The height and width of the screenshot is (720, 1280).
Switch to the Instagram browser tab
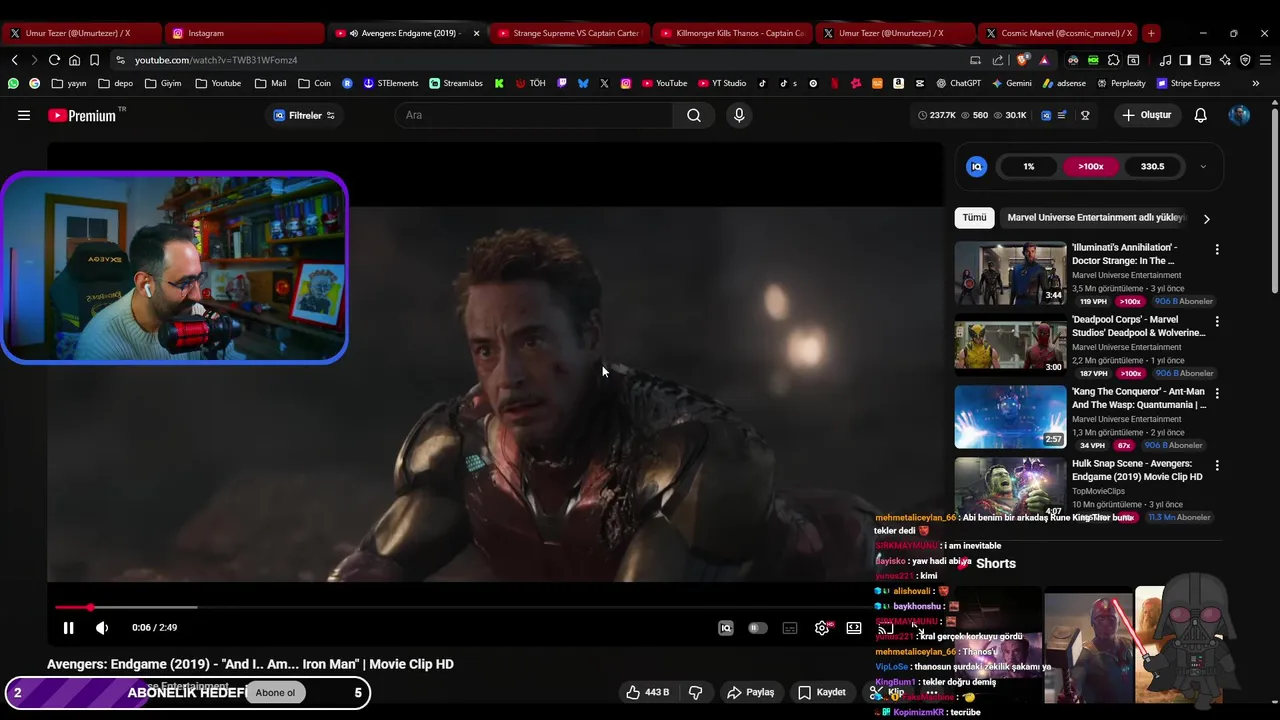(244, 33)
